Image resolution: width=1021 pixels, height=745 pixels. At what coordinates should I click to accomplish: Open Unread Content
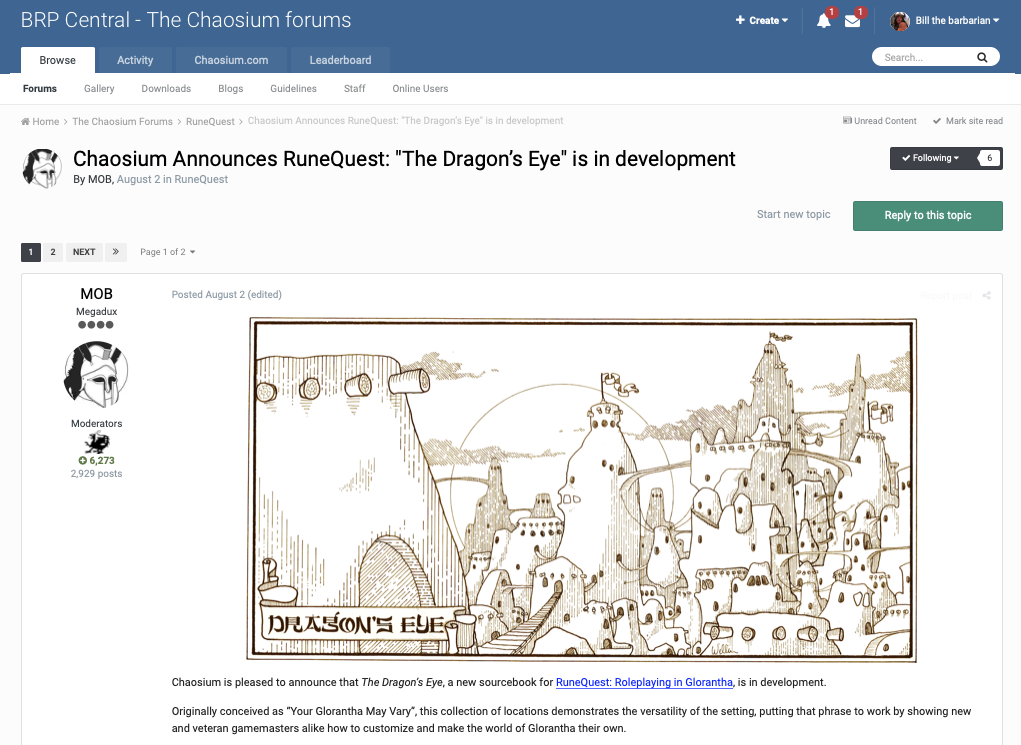tap(880, 121)
